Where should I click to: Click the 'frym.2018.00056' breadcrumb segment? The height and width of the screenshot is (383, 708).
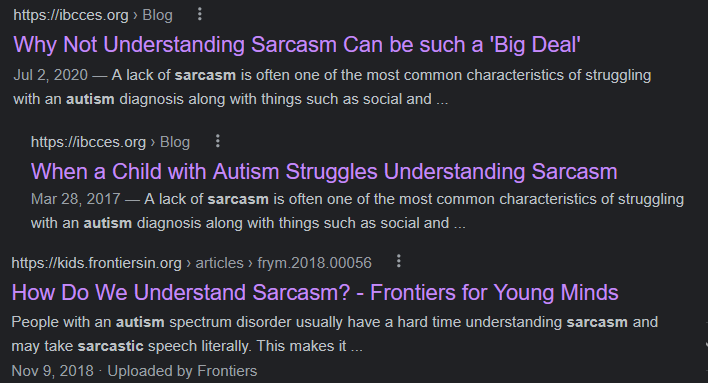pyautogui.click(x=314, y=262)
